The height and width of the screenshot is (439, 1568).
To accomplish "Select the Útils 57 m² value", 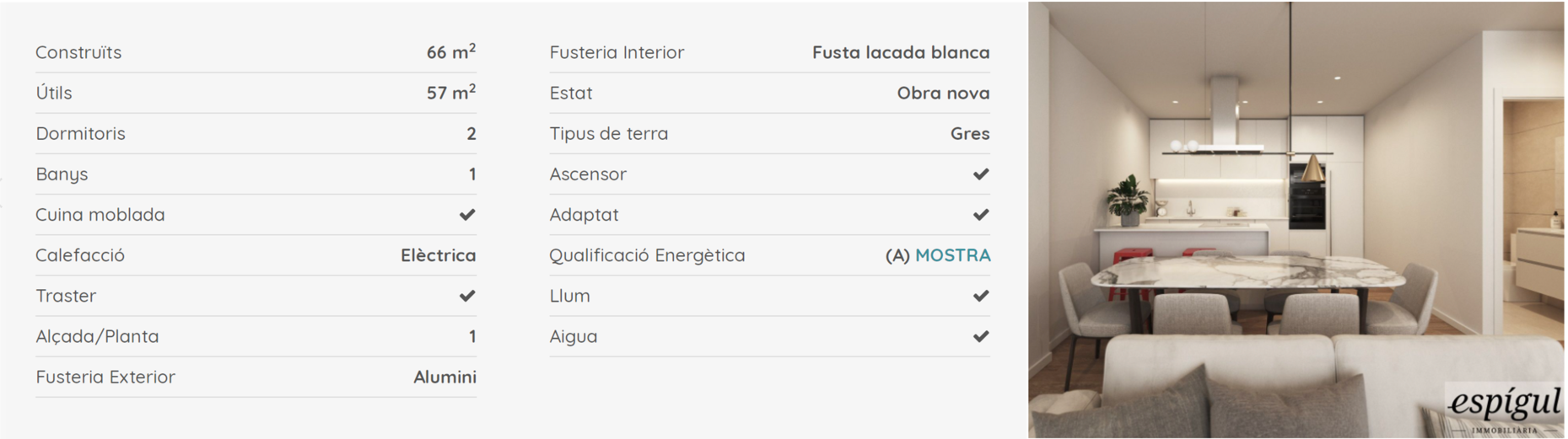I will [451, 93].
